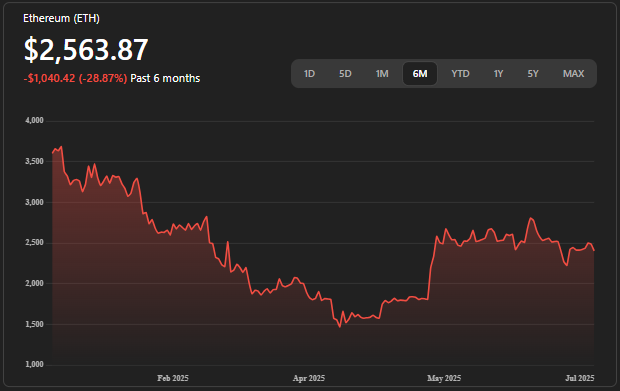Image resolution: width=620 pixels, height=391 pixels.
Task: Click the Feb 2025 x-axis label
Action: pyautogui.click(x=173, y=378)
